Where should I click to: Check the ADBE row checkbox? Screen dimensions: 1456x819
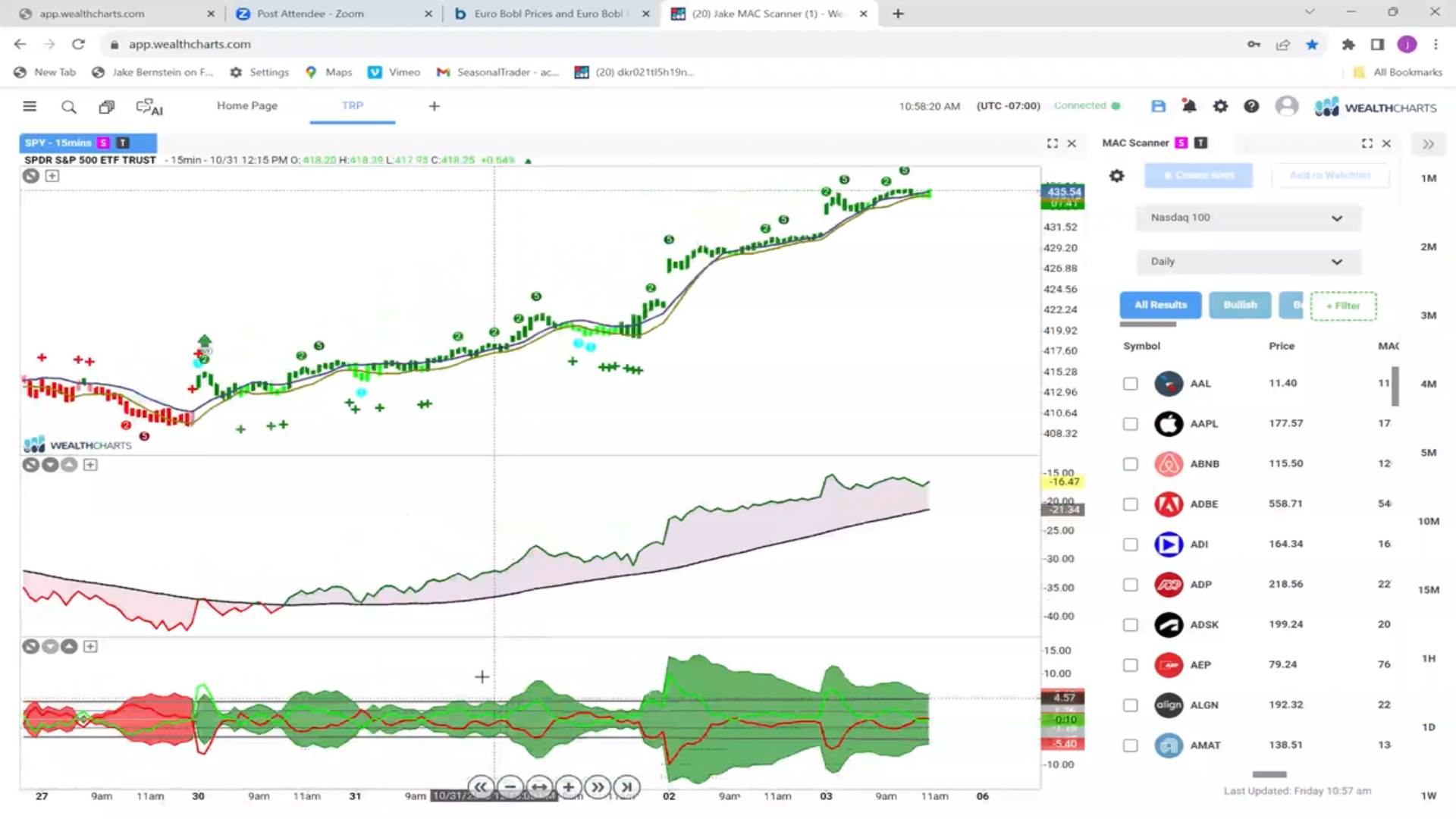click(x=1131, y=504)
